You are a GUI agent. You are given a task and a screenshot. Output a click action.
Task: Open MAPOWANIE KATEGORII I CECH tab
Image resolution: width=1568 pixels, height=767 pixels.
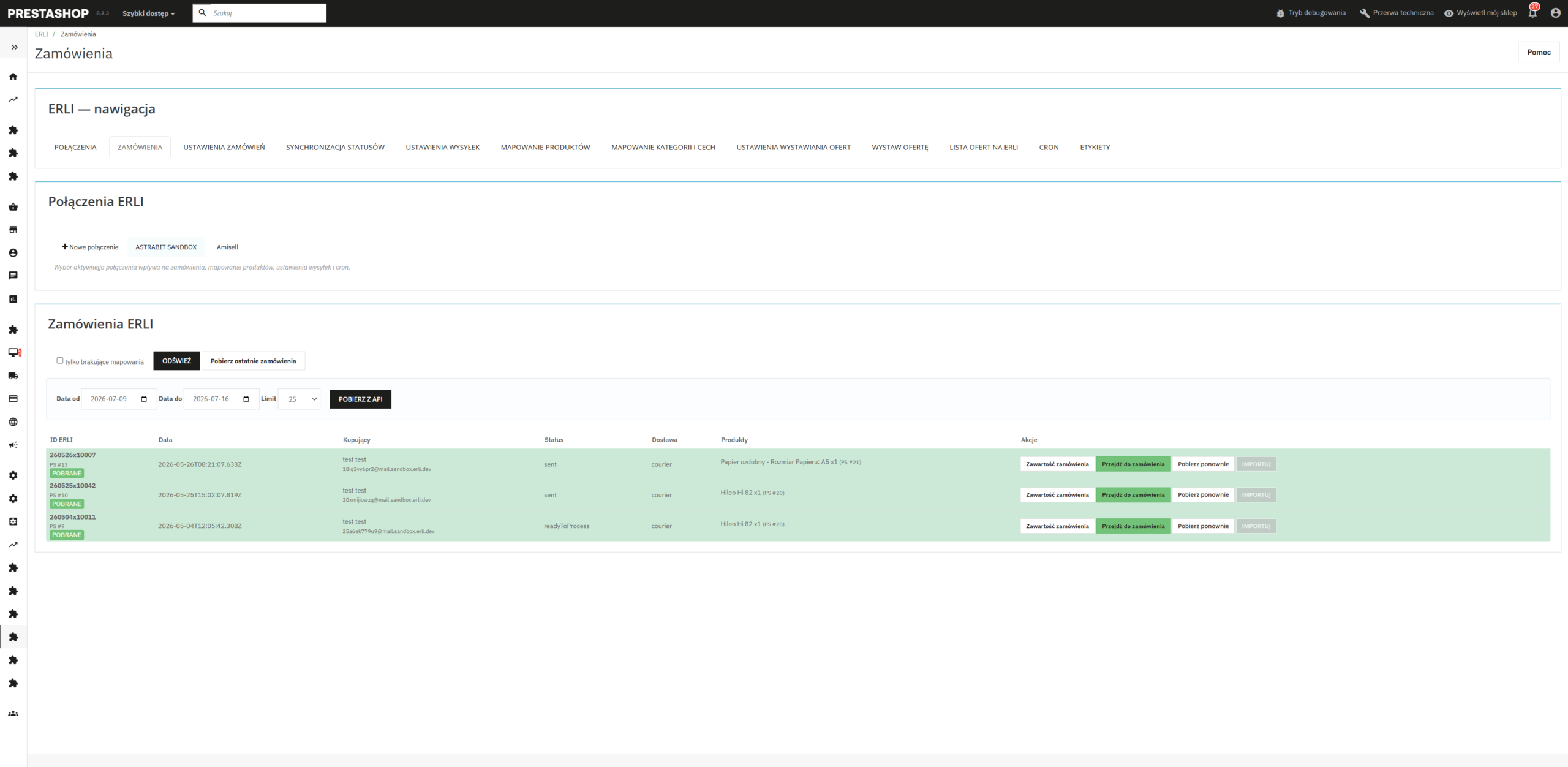click(663, 148)
